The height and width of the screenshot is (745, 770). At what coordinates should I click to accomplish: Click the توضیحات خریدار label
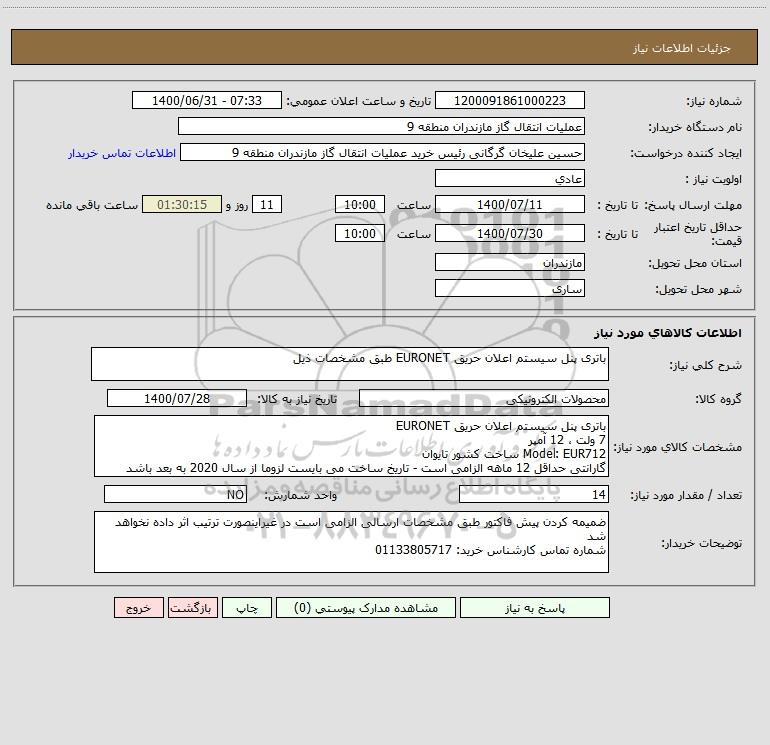point(702,543)
